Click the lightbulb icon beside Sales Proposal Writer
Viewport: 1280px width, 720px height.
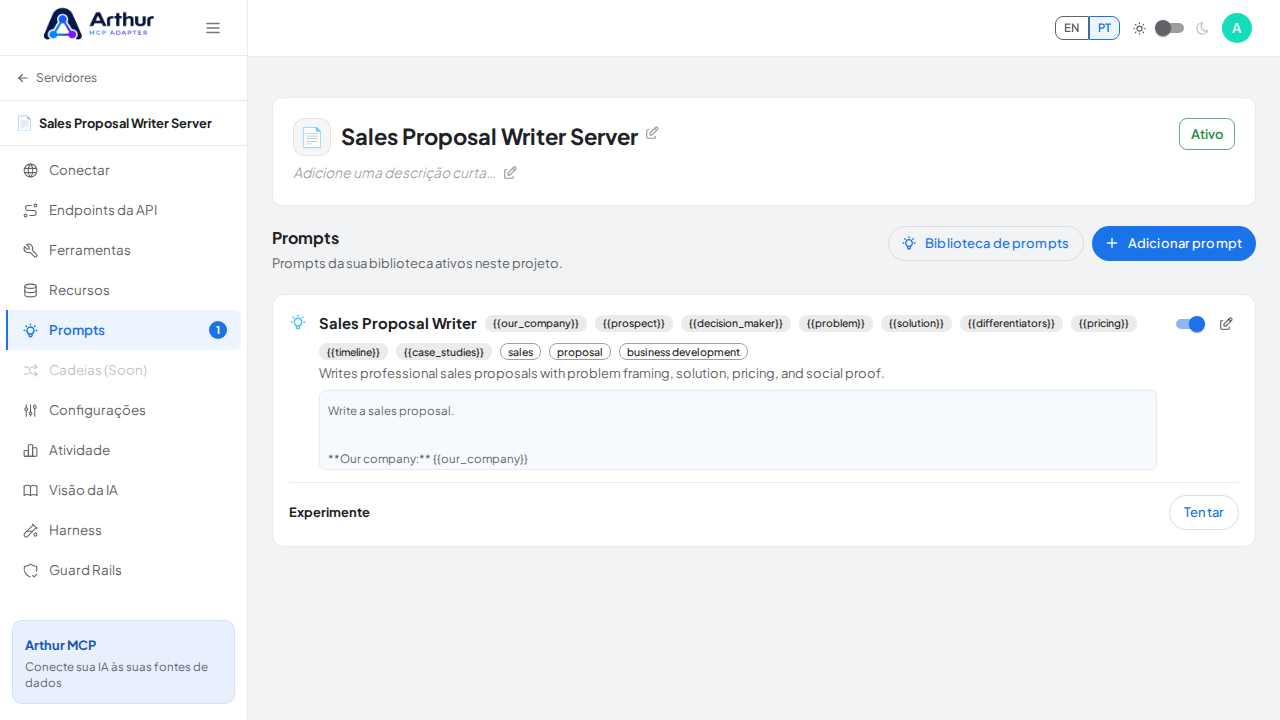pos(298,322)
